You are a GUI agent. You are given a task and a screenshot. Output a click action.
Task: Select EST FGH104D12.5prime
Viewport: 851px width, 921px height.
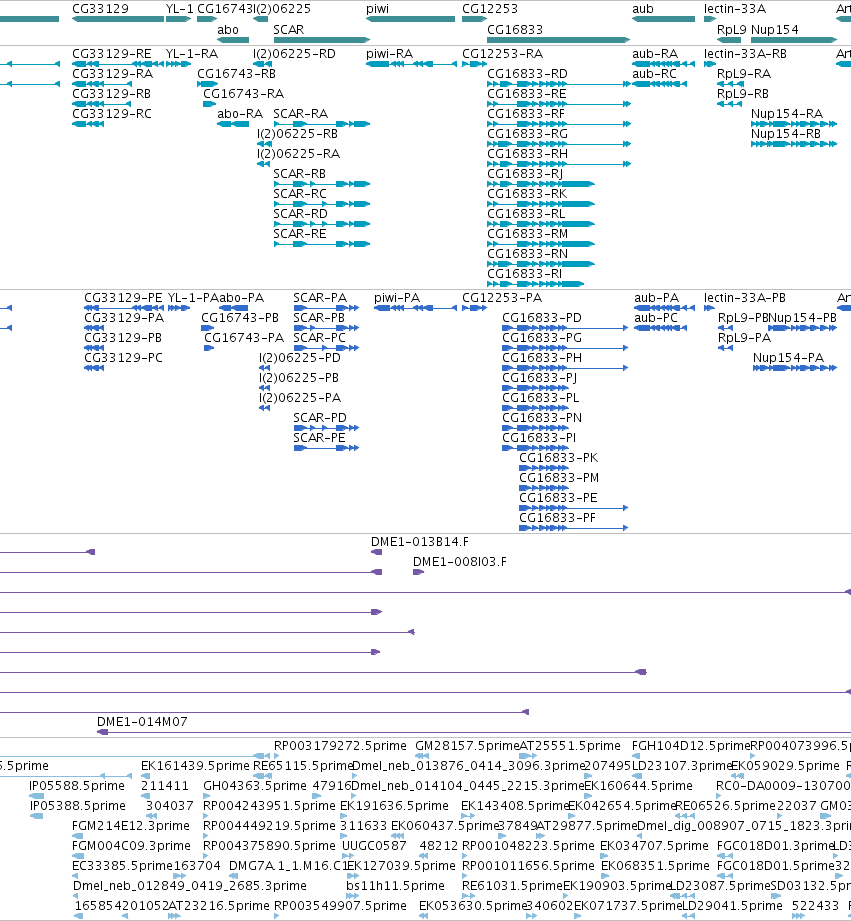click(691, 745)
